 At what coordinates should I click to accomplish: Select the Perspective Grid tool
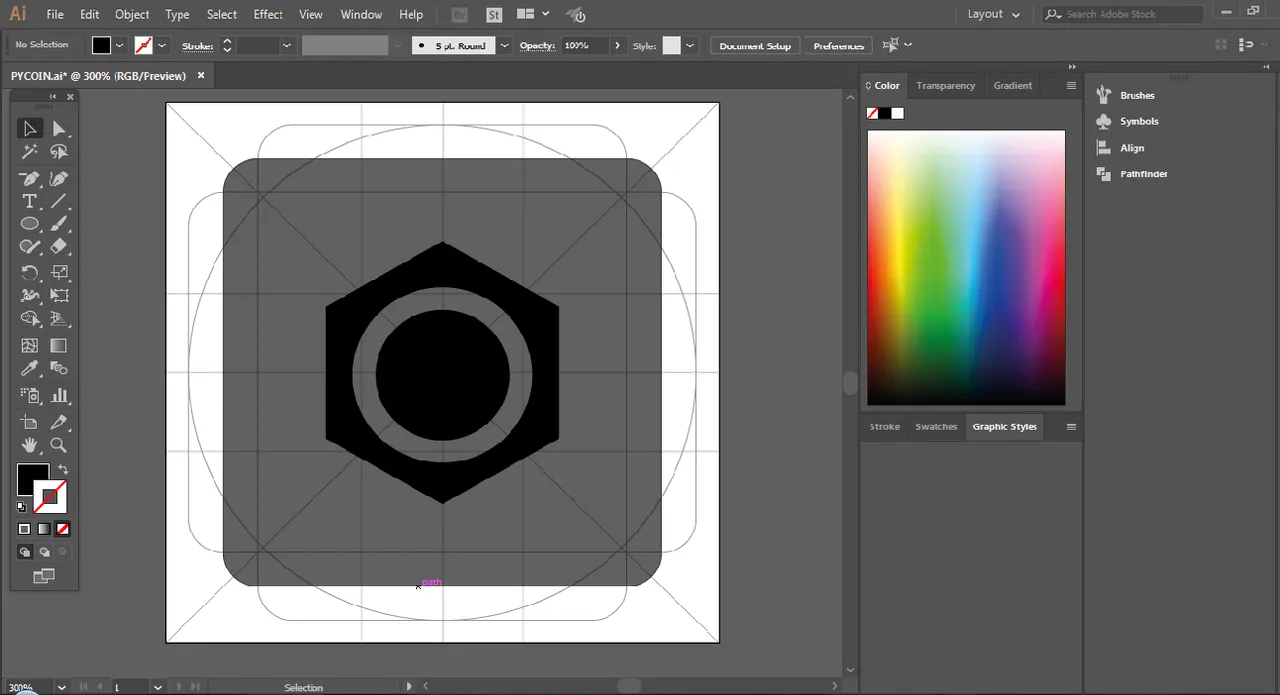pos(59,320)
